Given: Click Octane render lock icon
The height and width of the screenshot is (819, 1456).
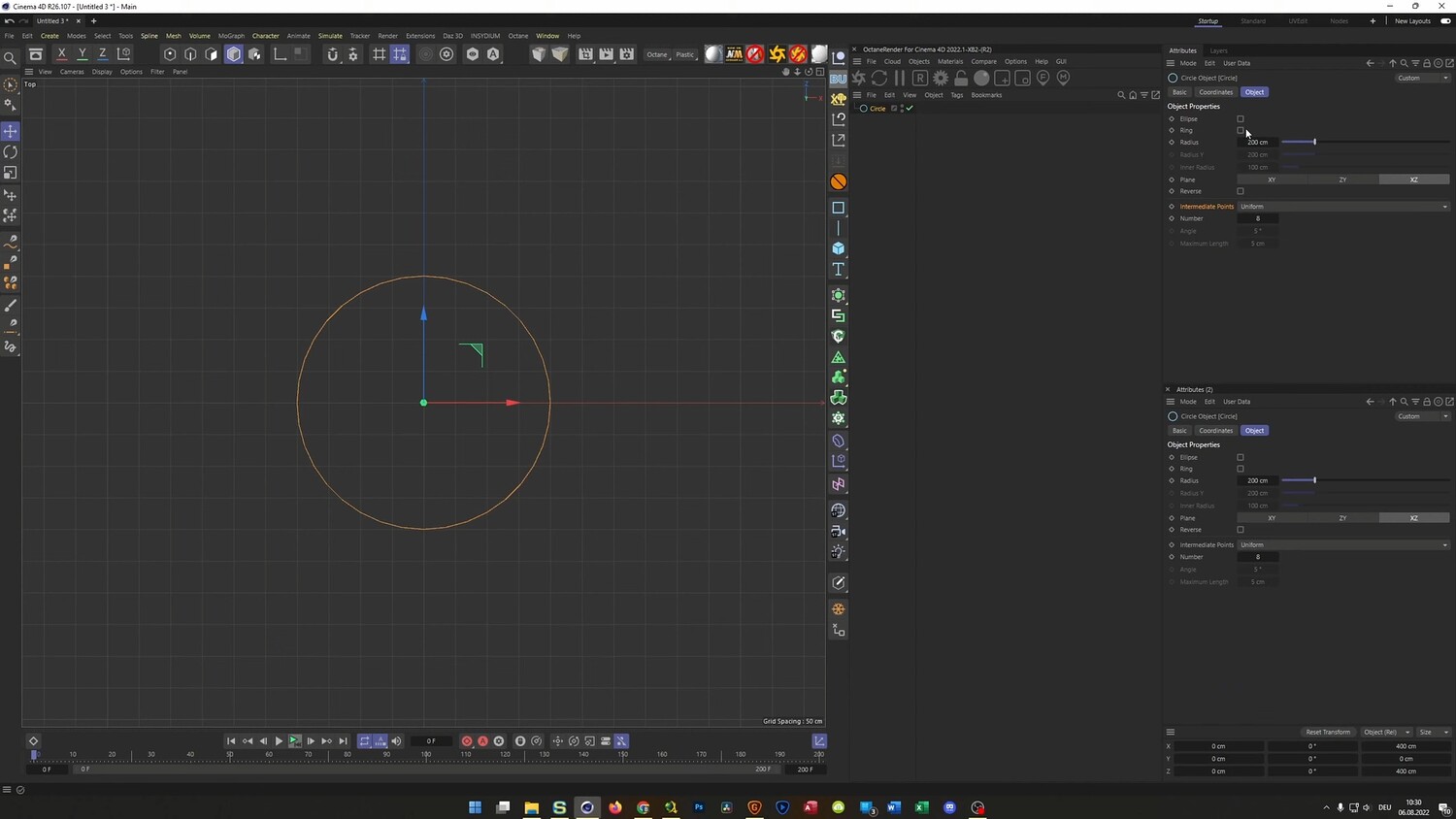Looking at the screenshot, I should 961,78.
